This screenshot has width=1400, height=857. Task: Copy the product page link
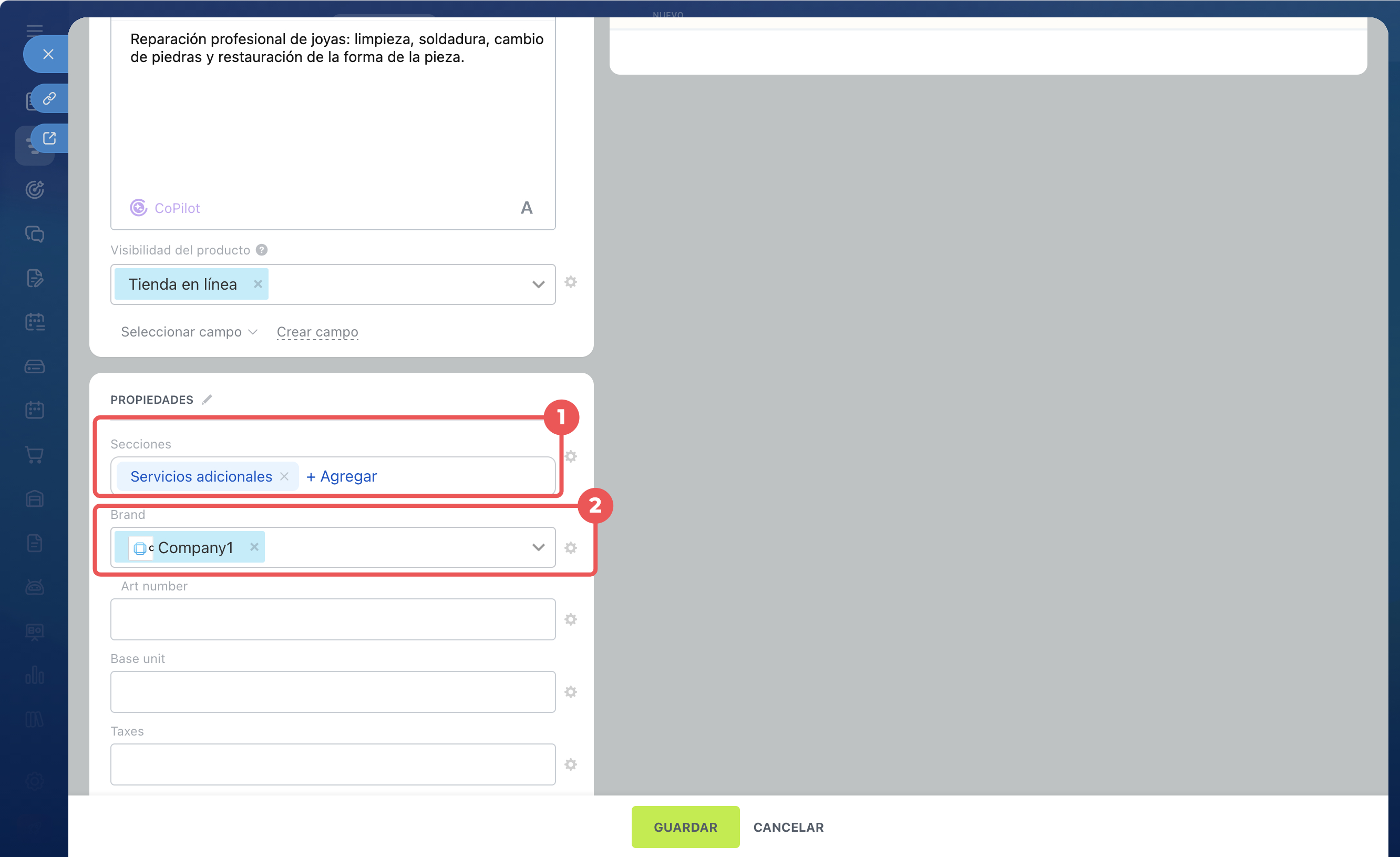(49, 98)
